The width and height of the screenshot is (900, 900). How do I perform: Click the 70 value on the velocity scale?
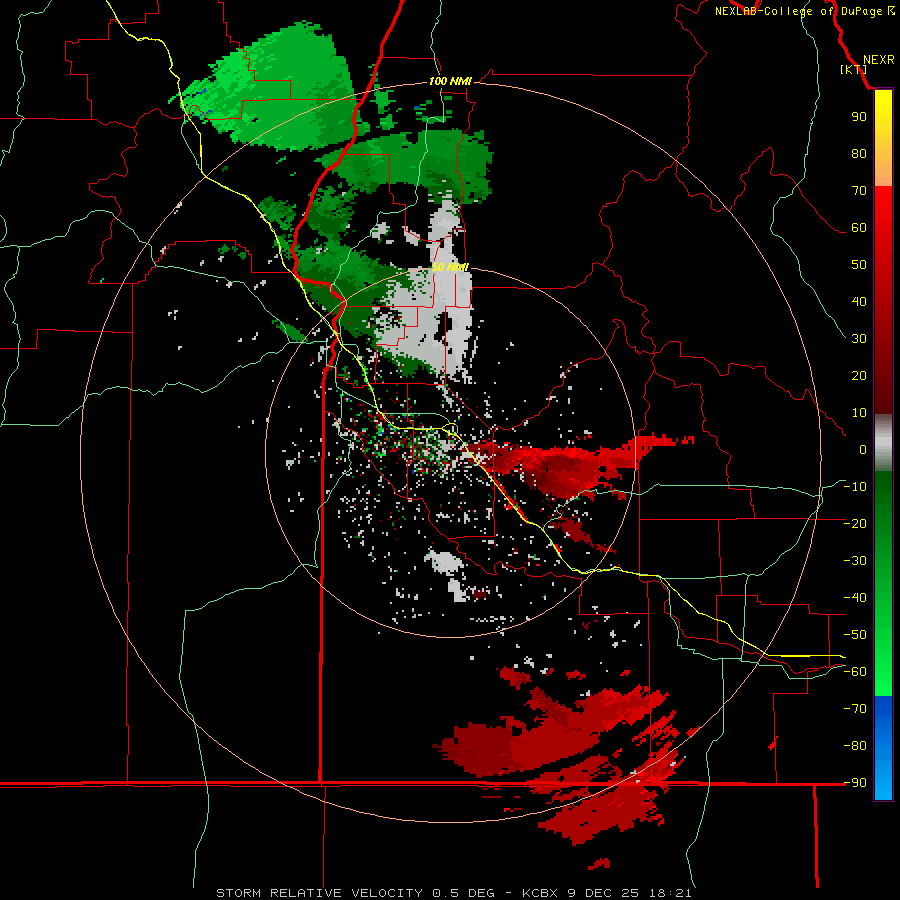859,191
